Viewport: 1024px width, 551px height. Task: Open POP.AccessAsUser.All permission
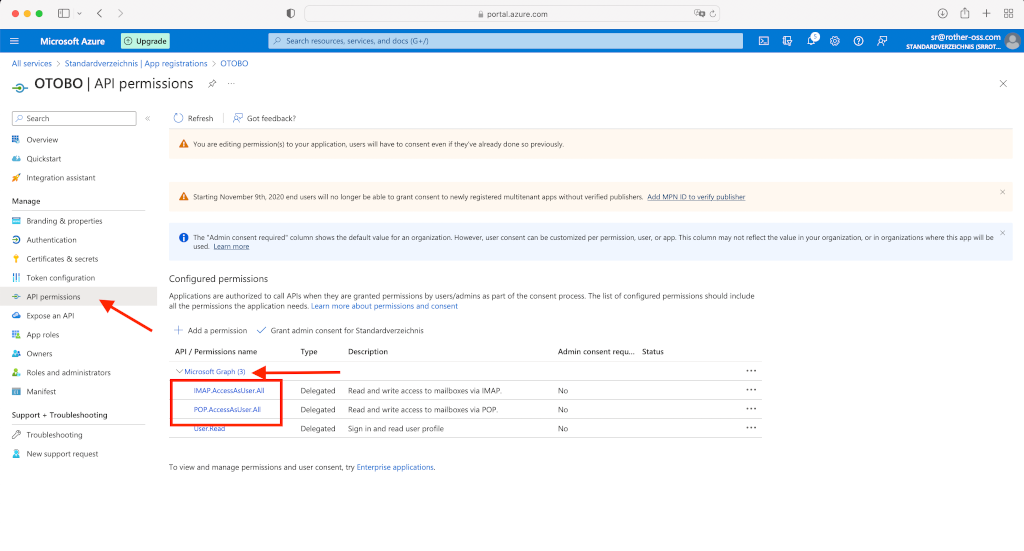227,409
